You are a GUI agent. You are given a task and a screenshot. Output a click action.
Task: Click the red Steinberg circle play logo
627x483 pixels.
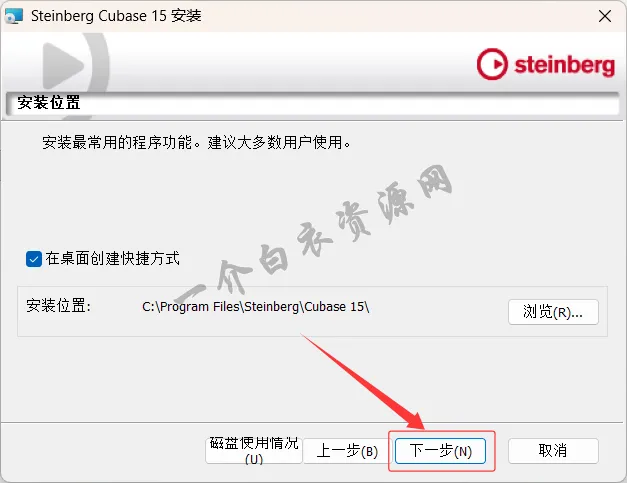[x=492, y=64]
